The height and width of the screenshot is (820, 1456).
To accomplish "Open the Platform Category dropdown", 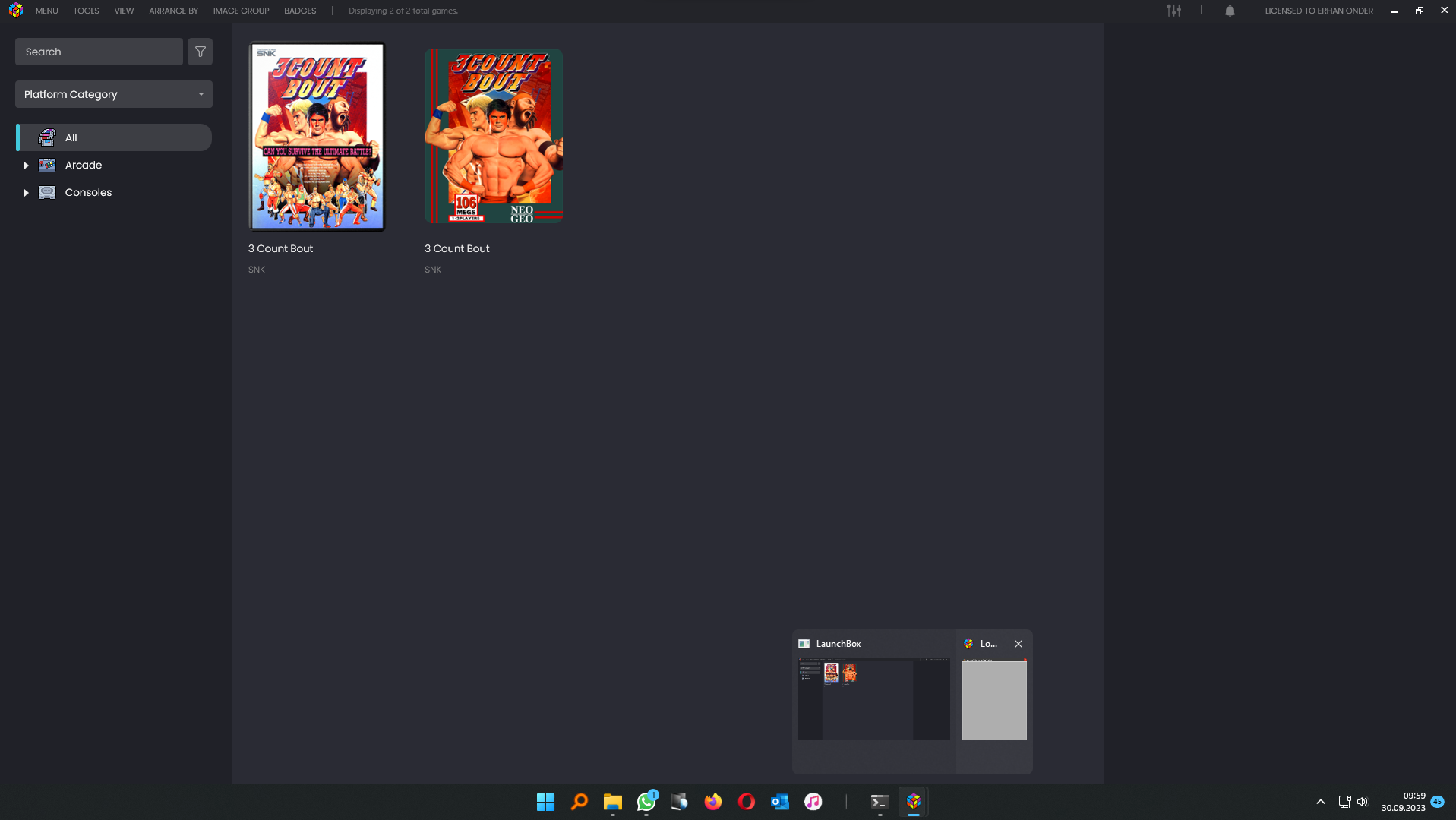I will pos(114,94).
